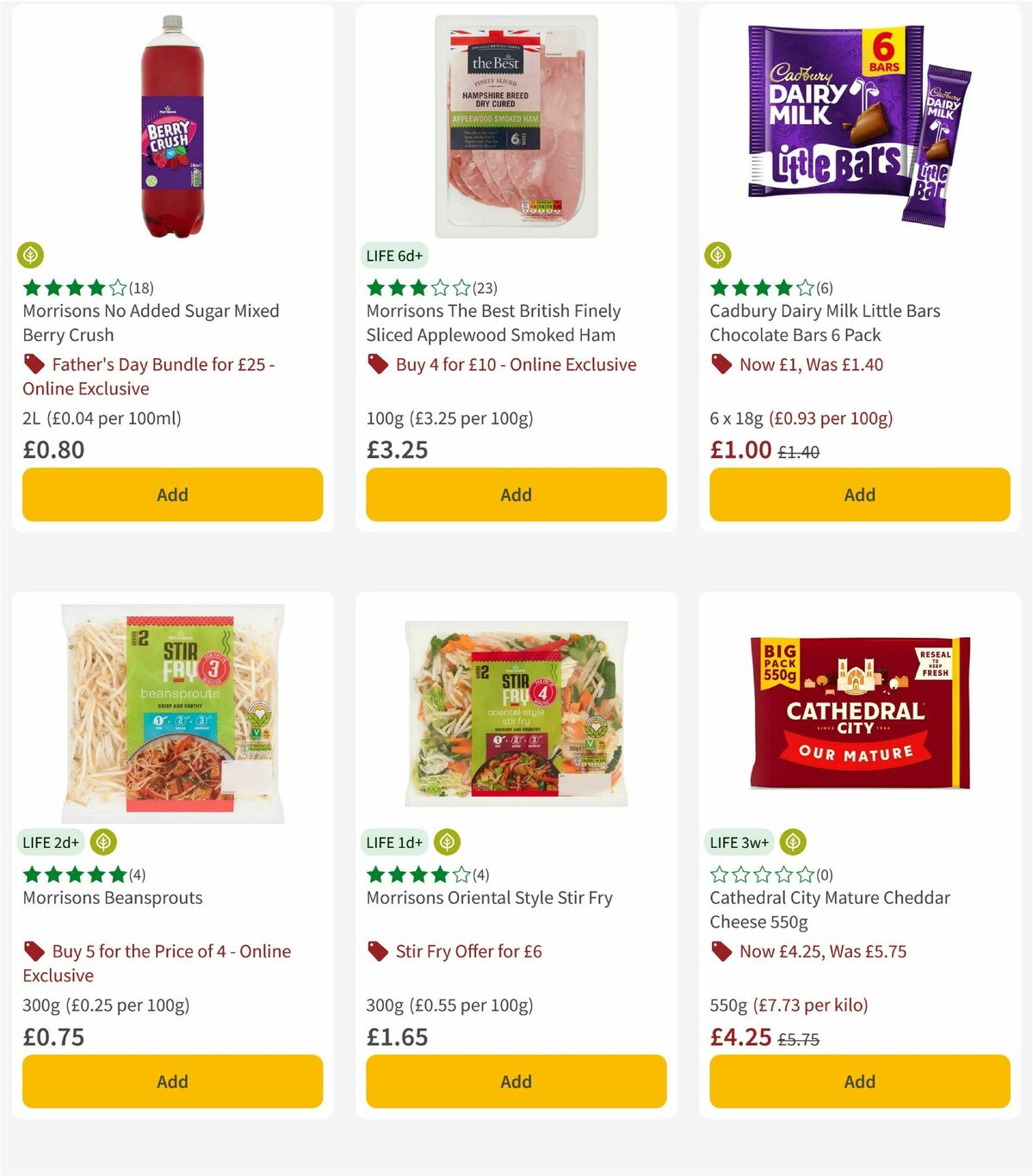Open the Morrisons Beansprouts product title
The width and height of the screenshot is (1033, 1176).
point(110,897)
